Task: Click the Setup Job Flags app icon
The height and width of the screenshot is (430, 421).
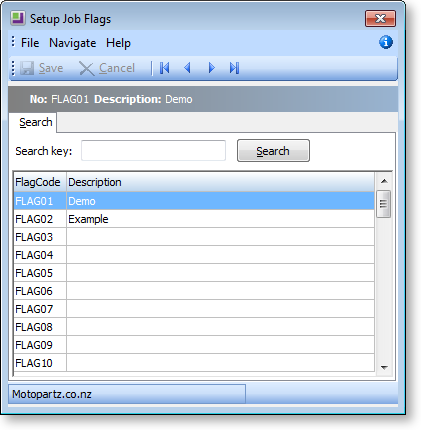Action: pos(18,18)
